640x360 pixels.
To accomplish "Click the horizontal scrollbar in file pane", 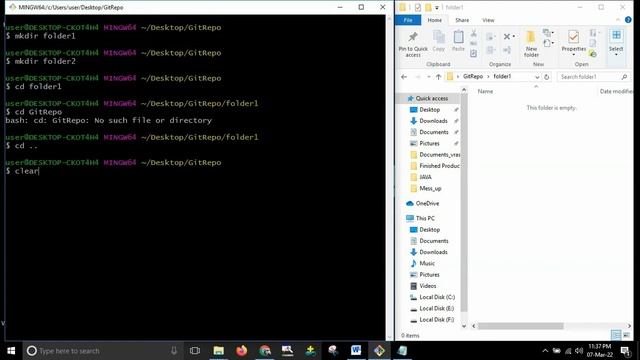I will pyautogui.click(x=521, y=326).
